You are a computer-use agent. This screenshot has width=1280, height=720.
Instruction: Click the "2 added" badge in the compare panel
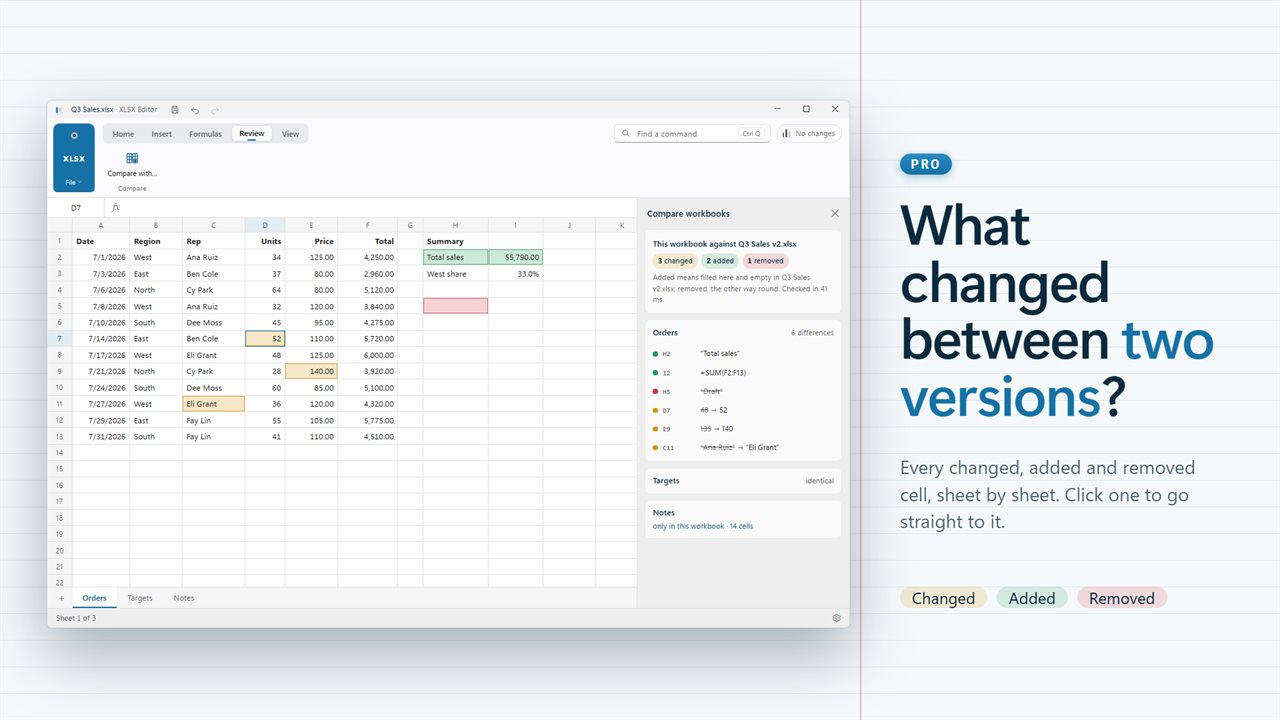click(719, 261)
